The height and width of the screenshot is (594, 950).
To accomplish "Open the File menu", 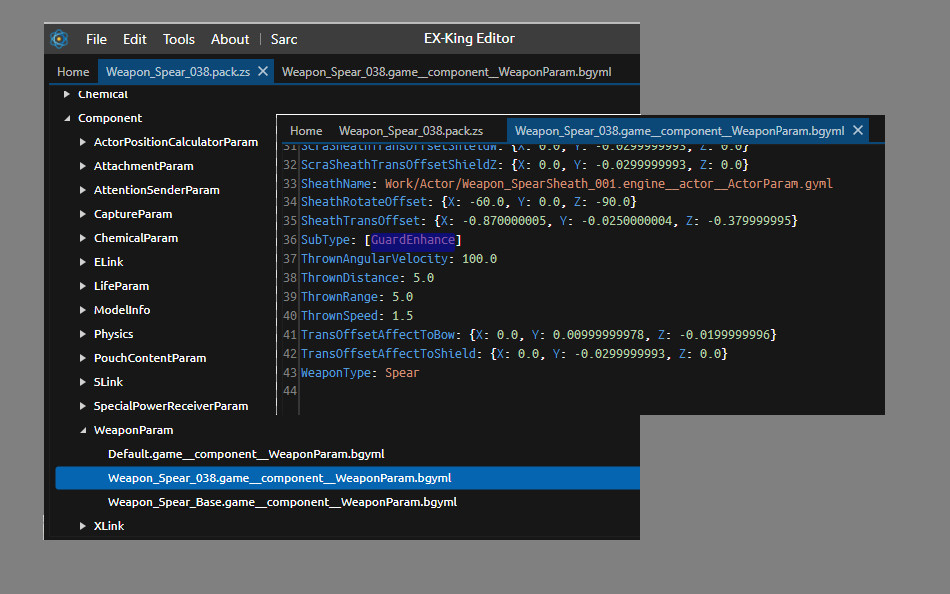I will (x=96, y=39).
